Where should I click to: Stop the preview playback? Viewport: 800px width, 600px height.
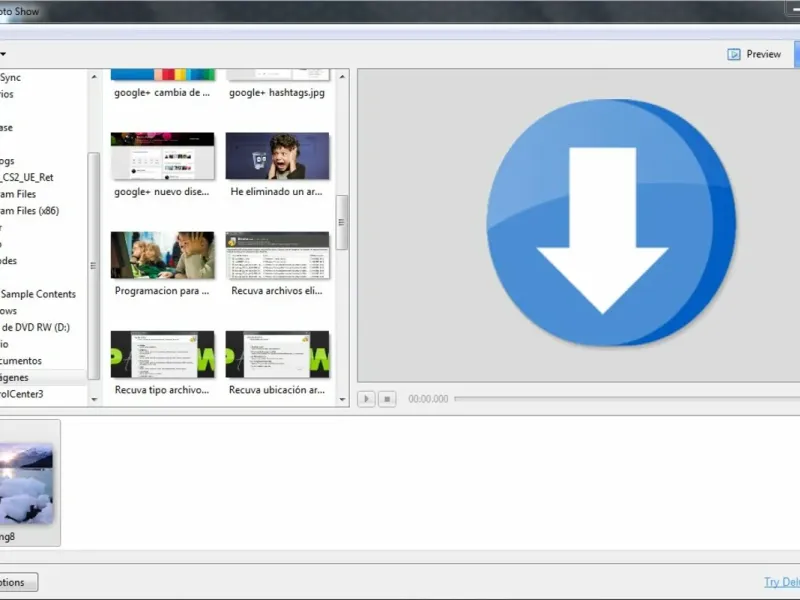387,399
